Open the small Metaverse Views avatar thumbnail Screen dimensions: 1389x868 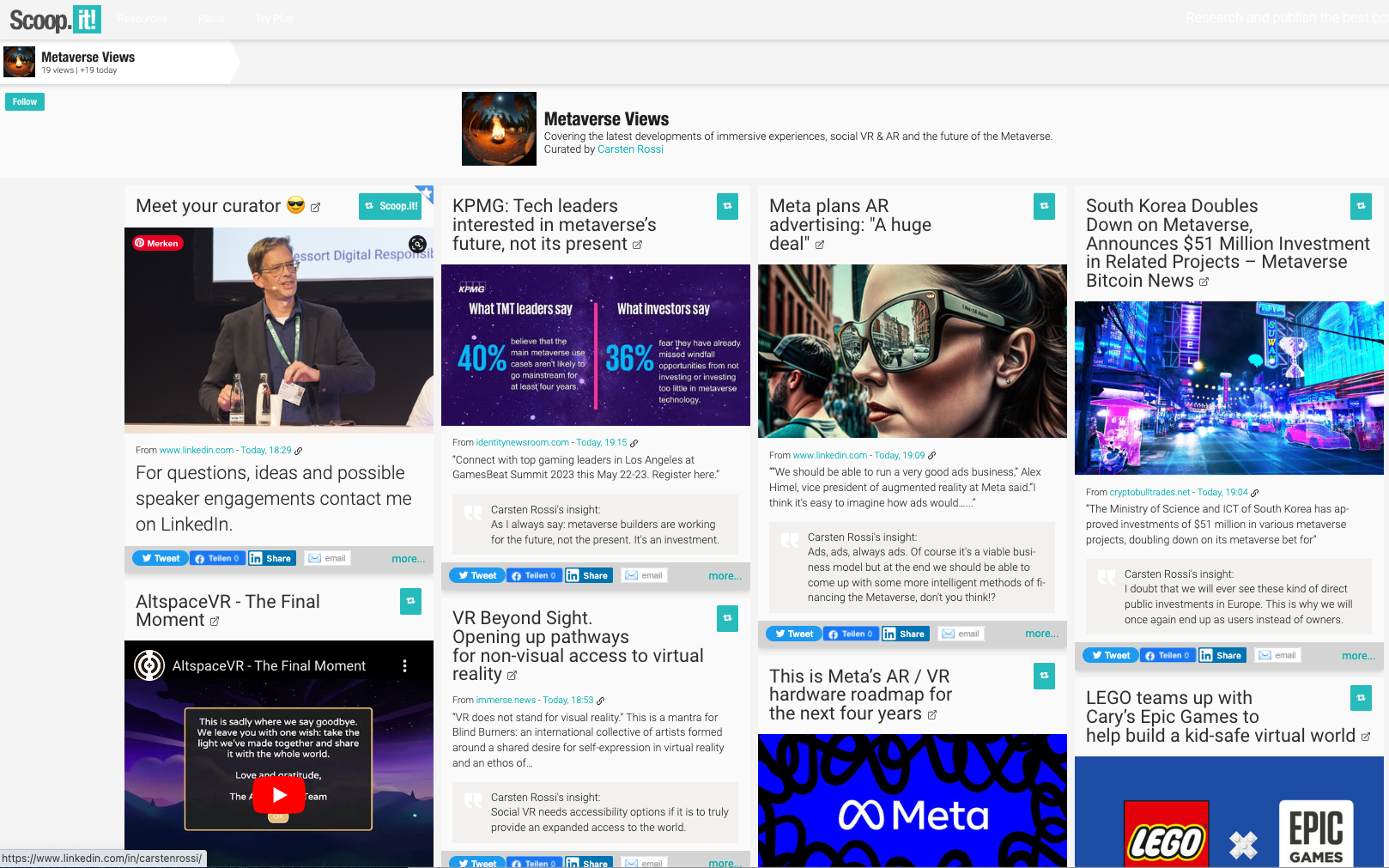[20, 63]
